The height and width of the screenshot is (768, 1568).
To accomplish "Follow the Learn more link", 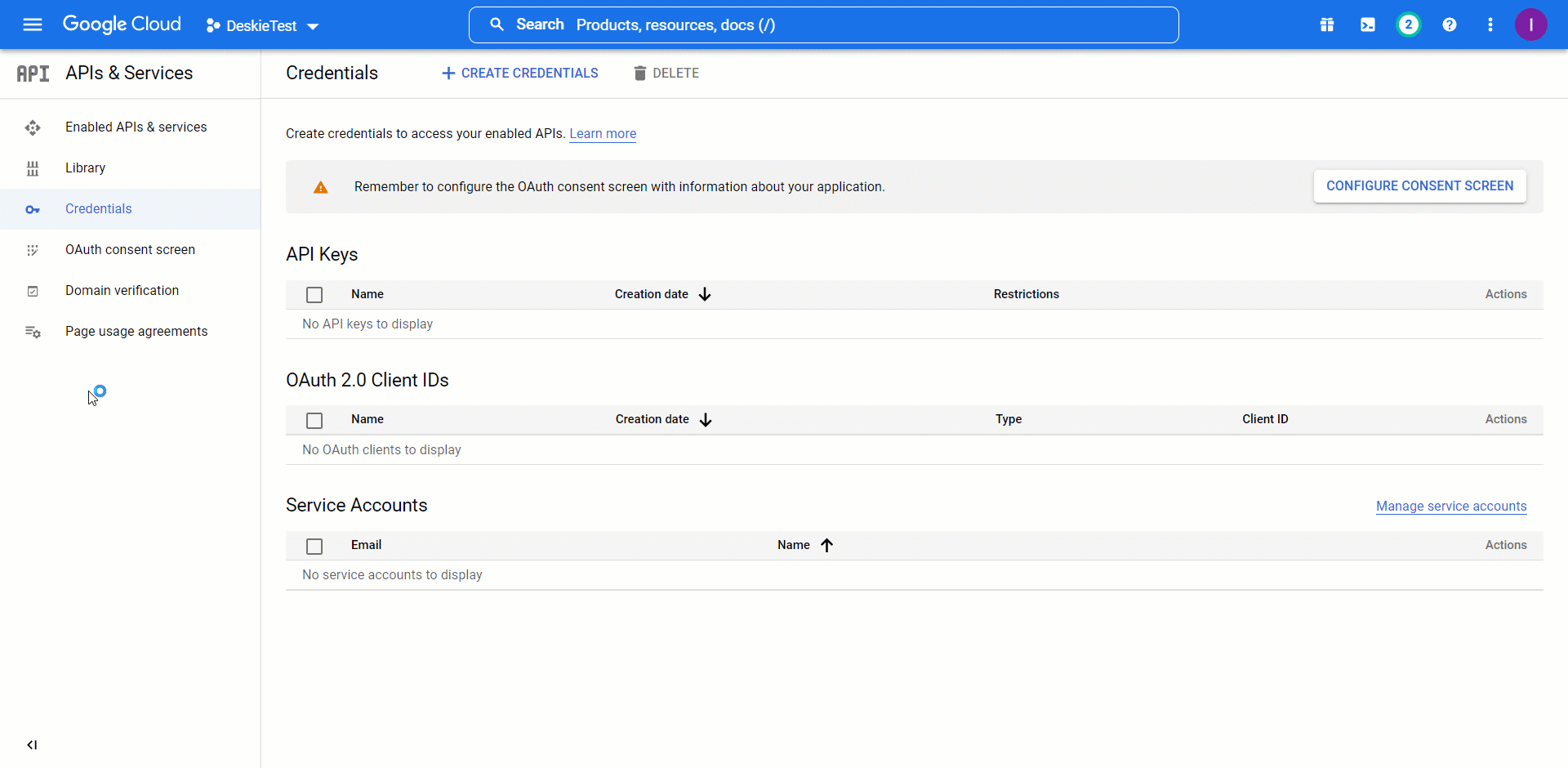I will (x=603, y=133).
